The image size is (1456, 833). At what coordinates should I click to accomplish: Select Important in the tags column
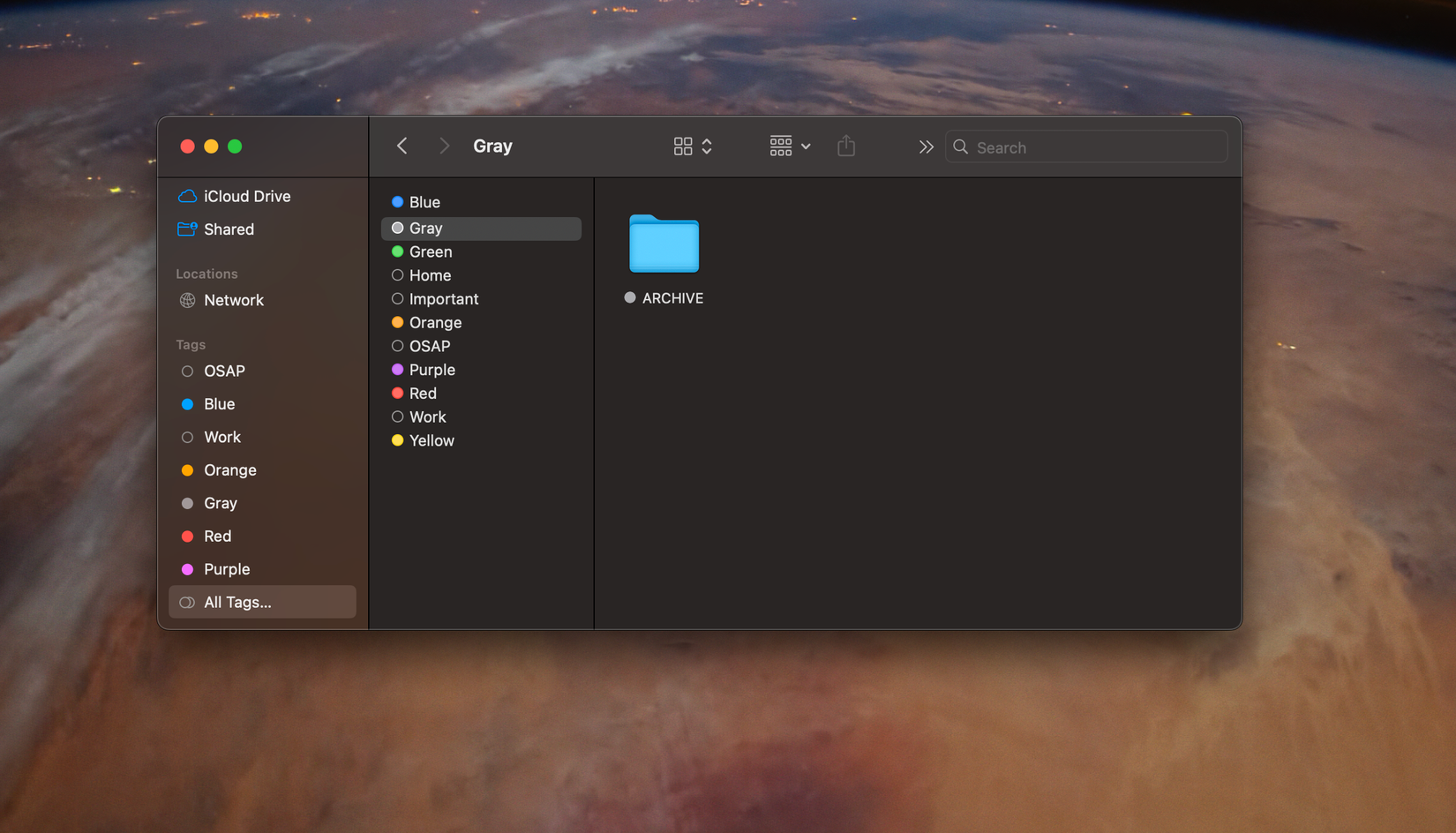(481, 299)
